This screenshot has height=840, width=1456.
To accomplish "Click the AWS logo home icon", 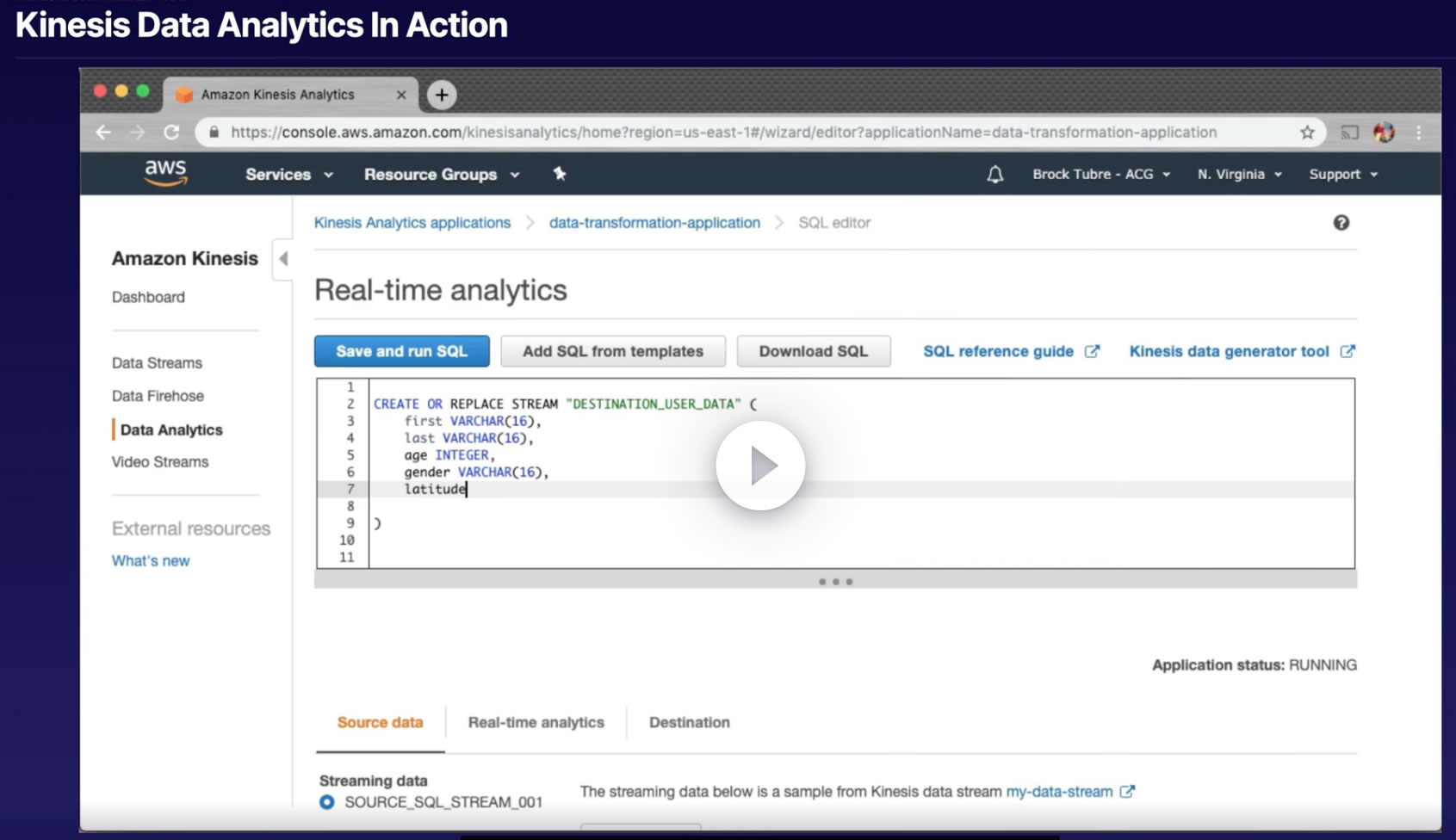I will (x=165, y=173).
